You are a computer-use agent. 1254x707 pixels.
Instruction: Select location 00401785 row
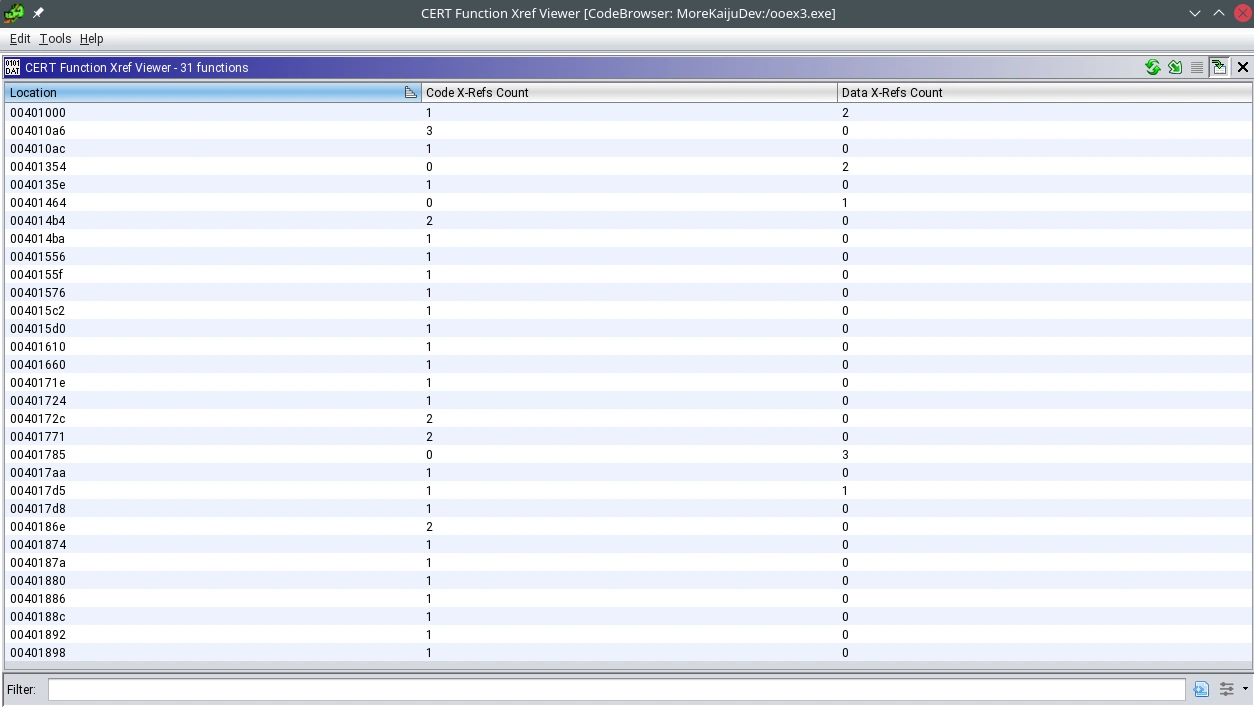(x=627, y=455)
